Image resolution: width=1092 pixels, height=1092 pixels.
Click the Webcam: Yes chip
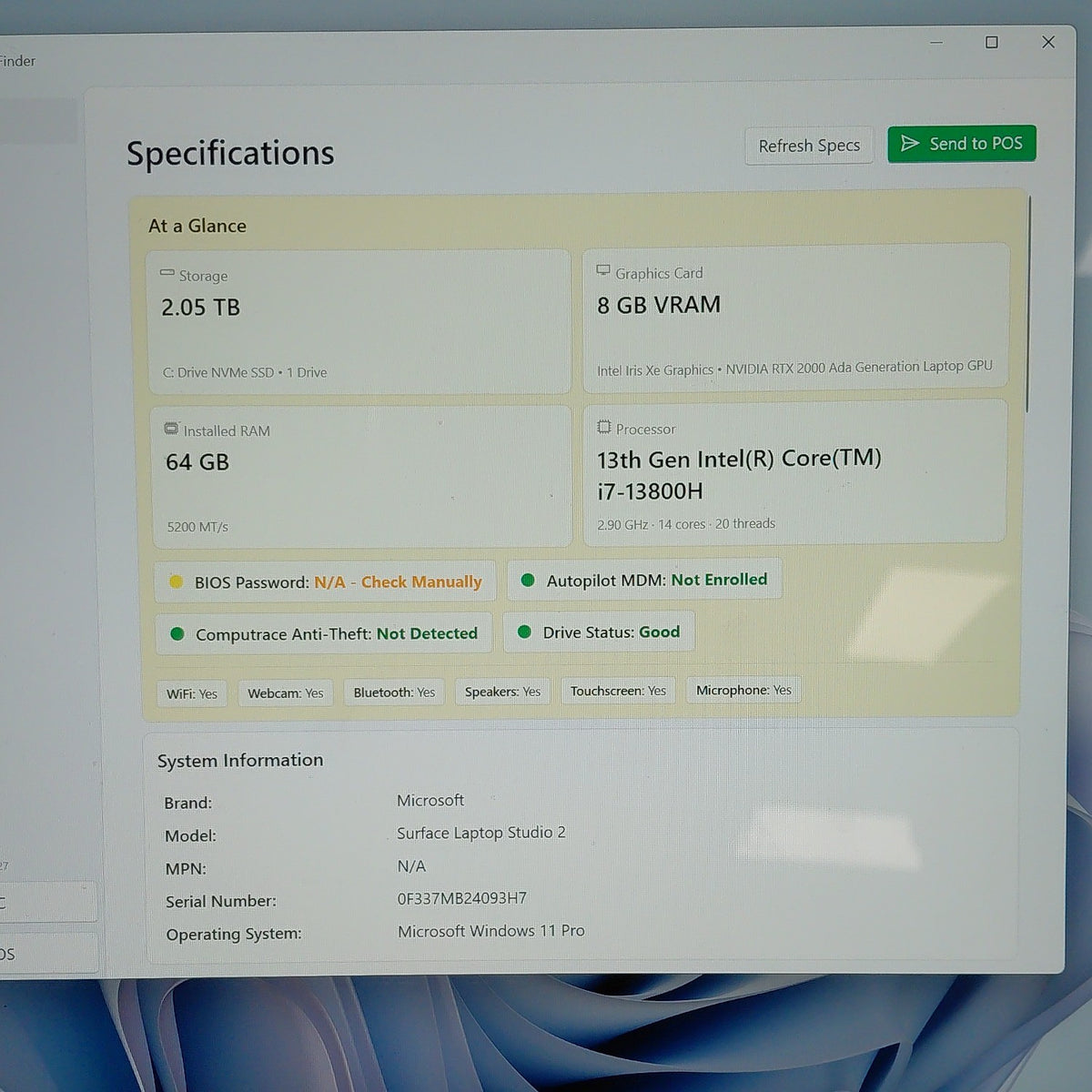[286, 693]
